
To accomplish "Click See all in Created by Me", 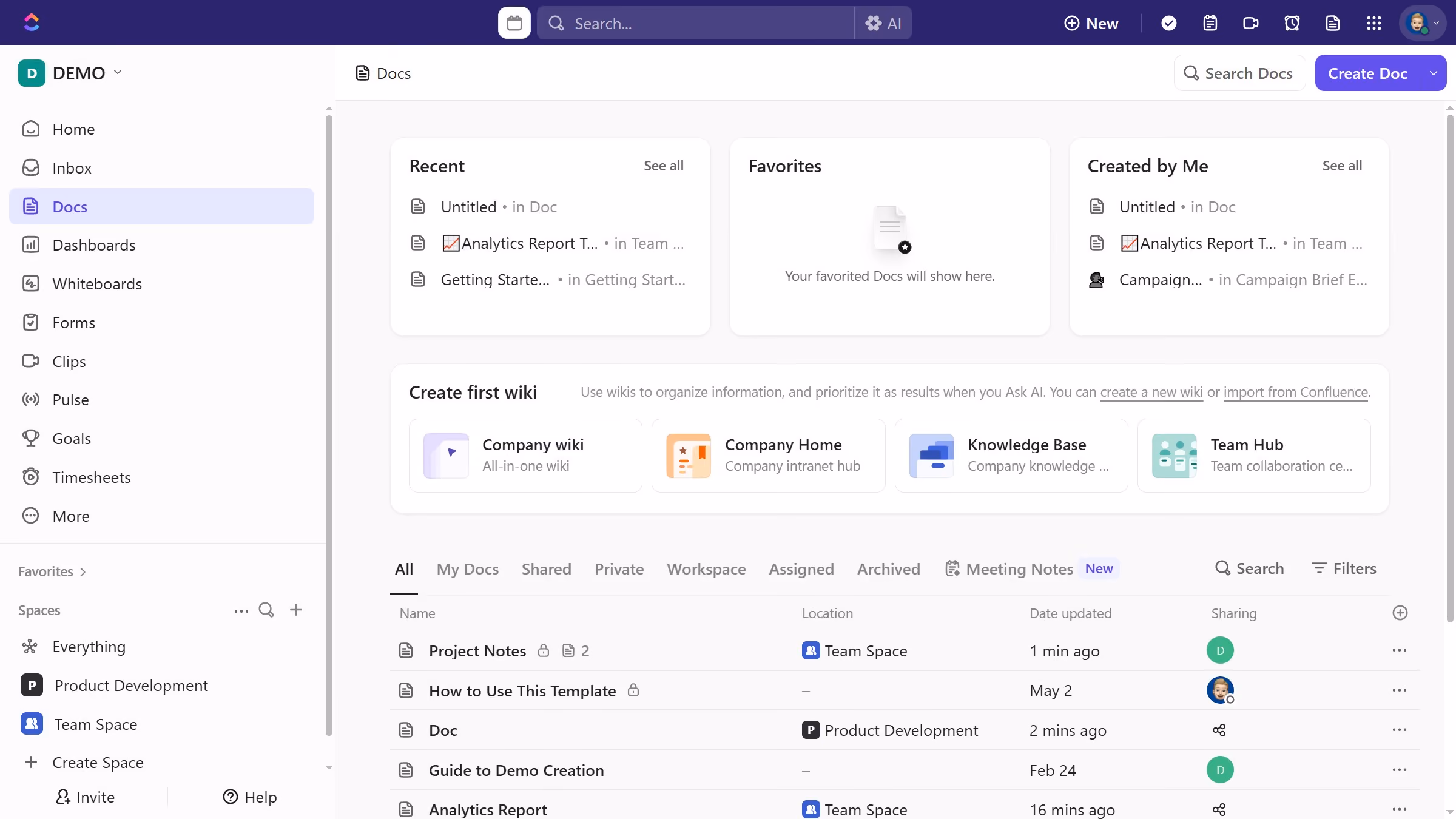I will click(x=1342, y=166).
